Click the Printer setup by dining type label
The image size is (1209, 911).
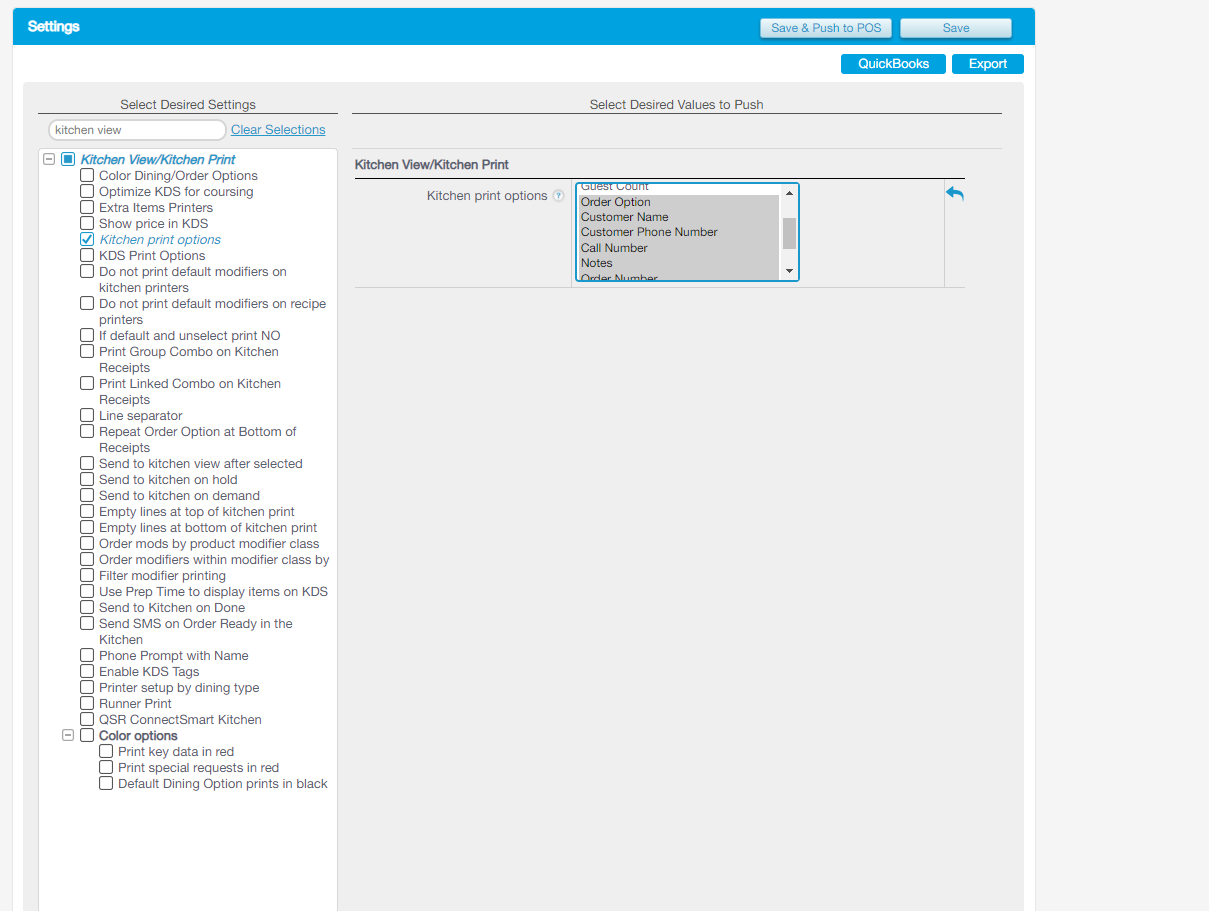click(179, 687)
